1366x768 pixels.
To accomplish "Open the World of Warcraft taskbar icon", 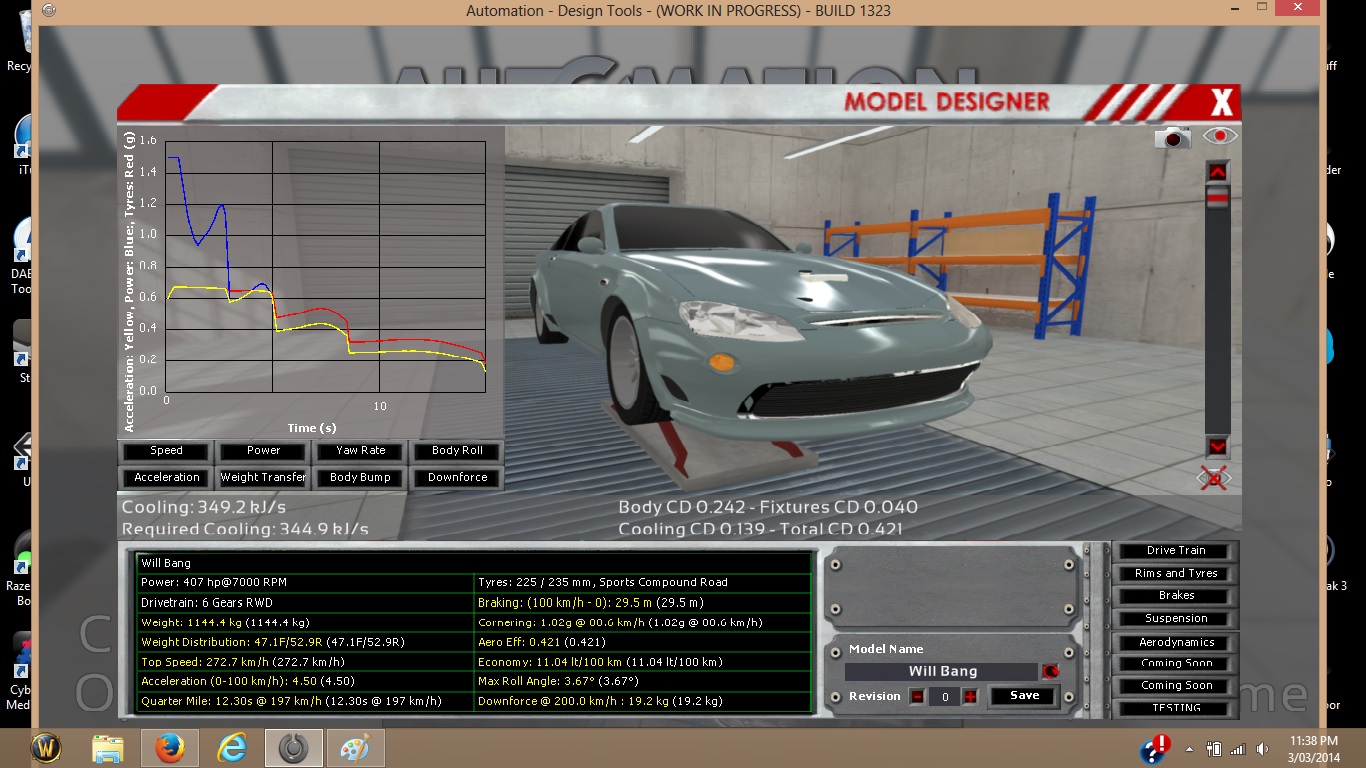I will [x=47, y=748].
